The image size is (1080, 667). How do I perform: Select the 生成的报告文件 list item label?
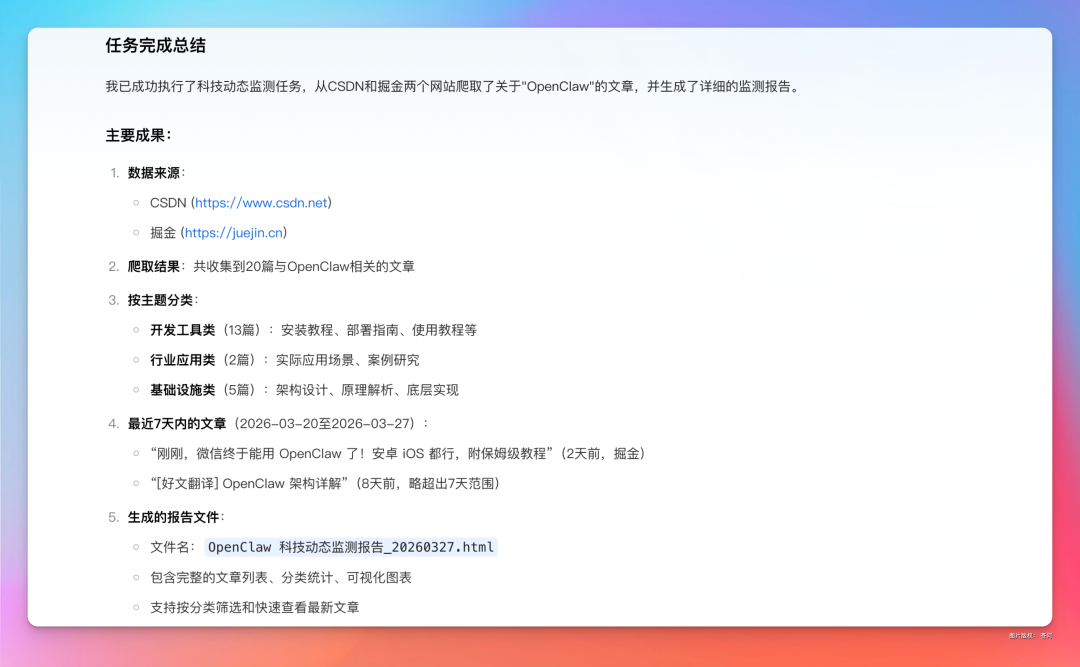pyautogui.click(x=175, y=517)
